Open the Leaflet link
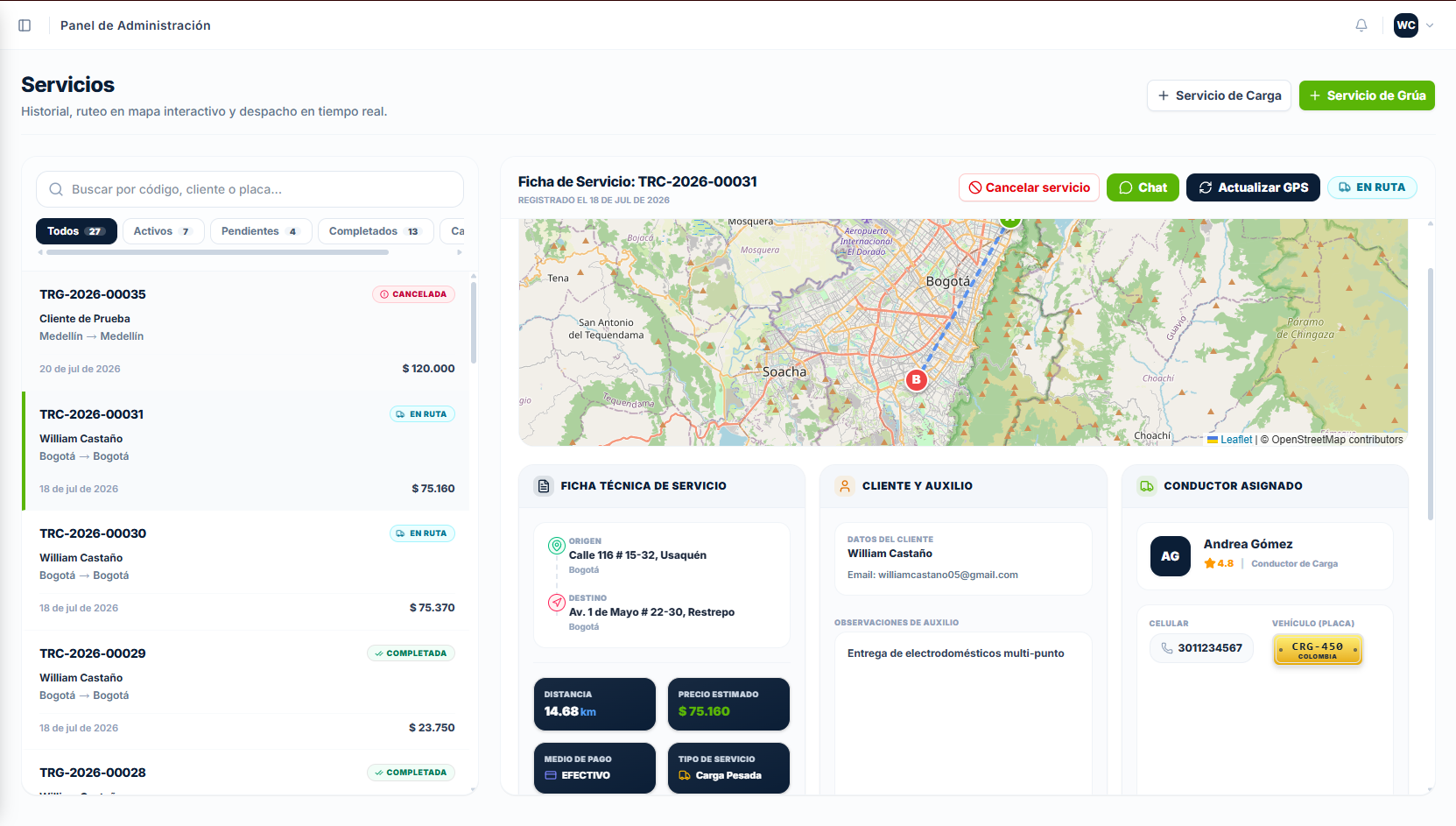Viewport: 1456px width, 826px height. click(x=1236, y=440)
